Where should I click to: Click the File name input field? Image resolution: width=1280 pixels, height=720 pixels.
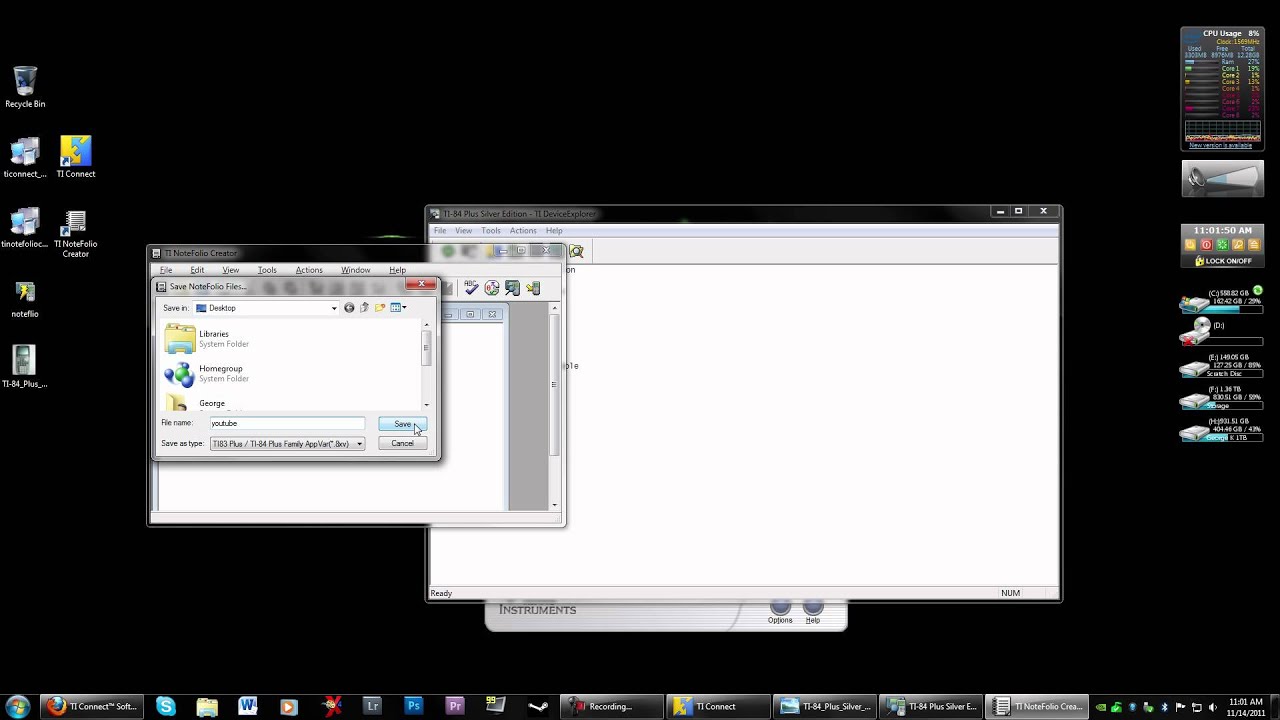(x=287, y=423)
